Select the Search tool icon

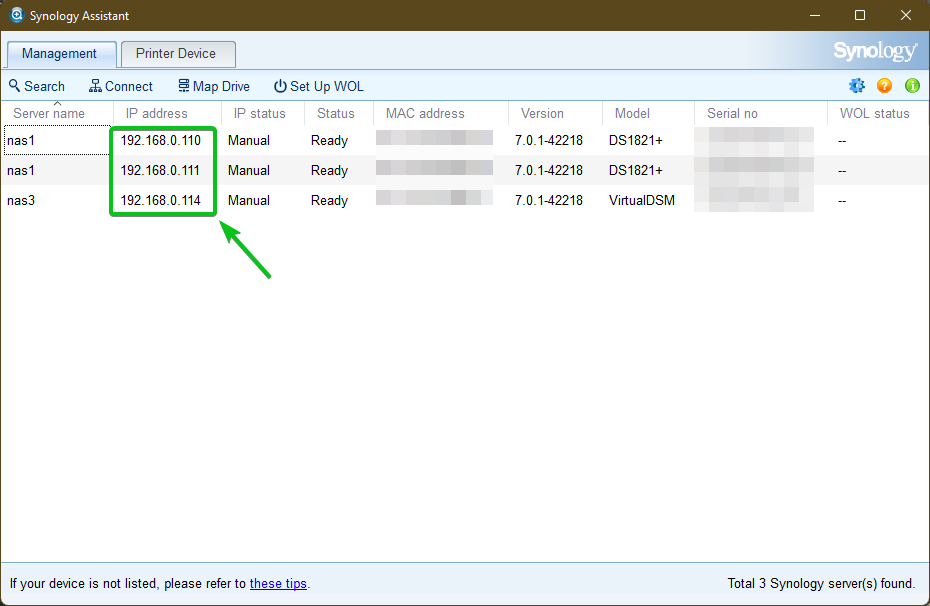pyautogui.click(x=14, y=86)
